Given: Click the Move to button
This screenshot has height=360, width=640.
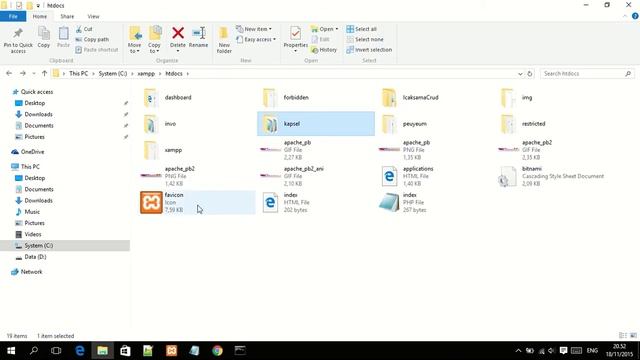Looking at the screenshot, I should (x=135, y=40).
